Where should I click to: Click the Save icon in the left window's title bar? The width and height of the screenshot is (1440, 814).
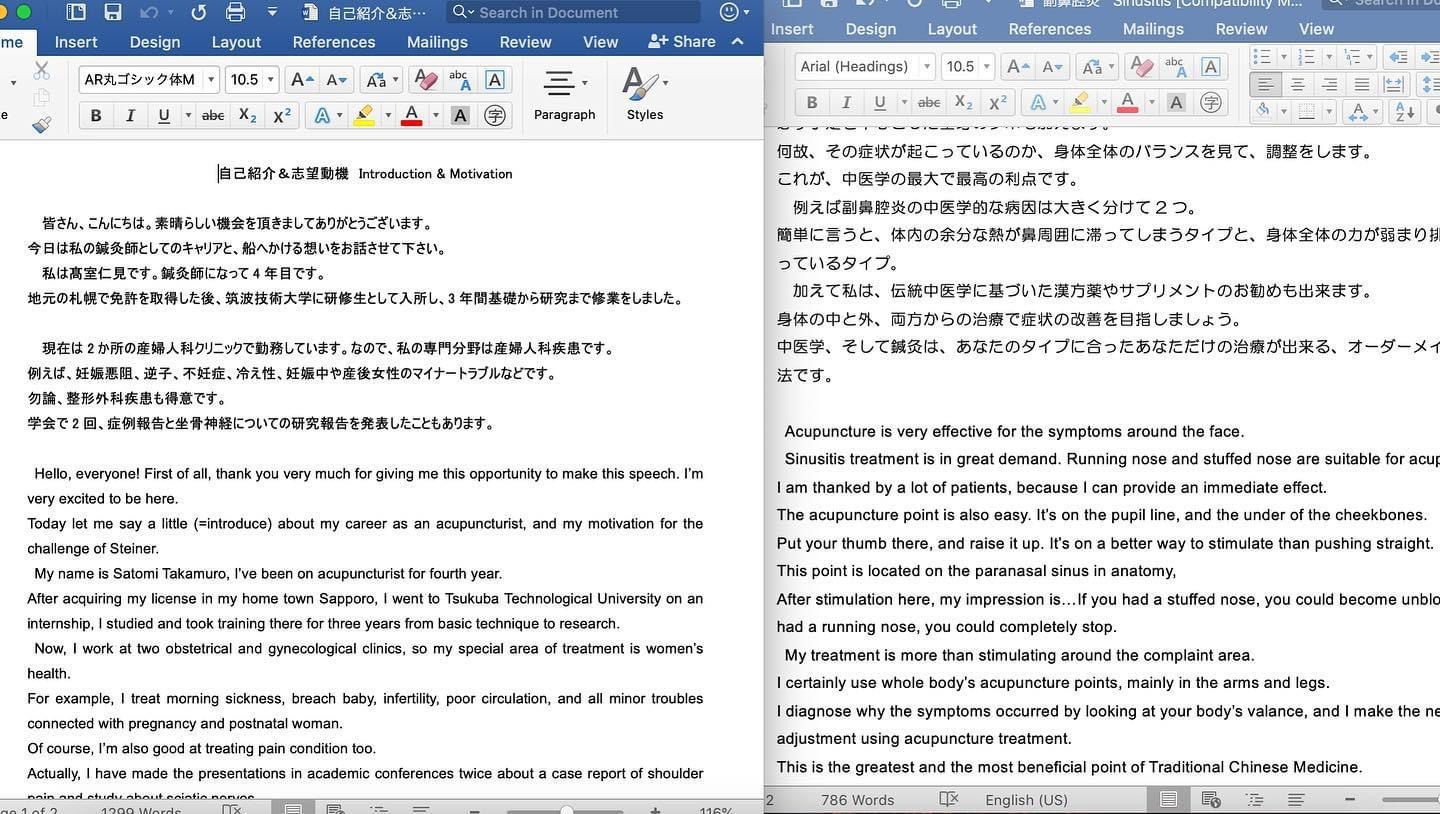coord(112,12)
